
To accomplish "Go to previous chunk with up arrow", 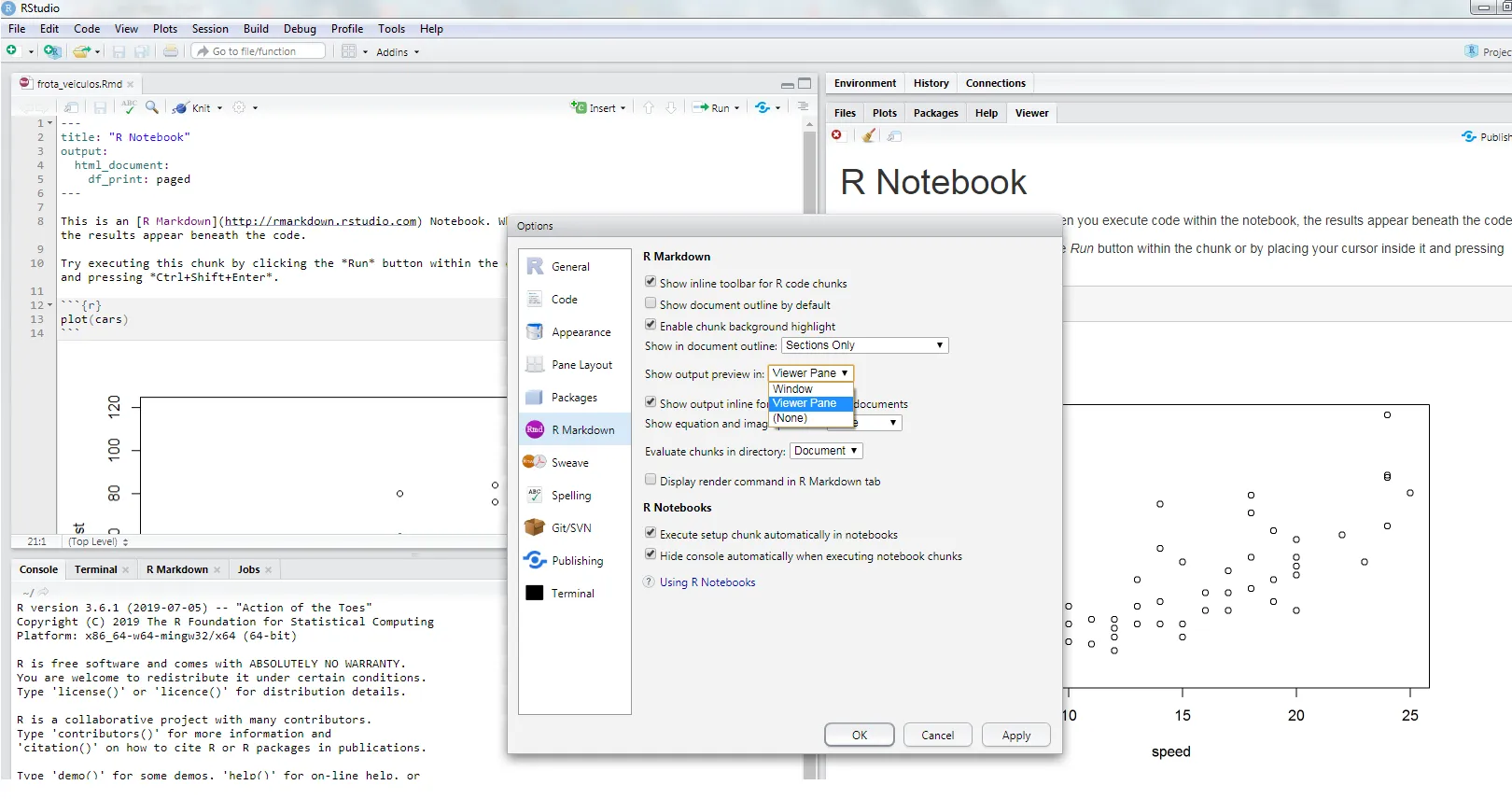I will [649, 107].
